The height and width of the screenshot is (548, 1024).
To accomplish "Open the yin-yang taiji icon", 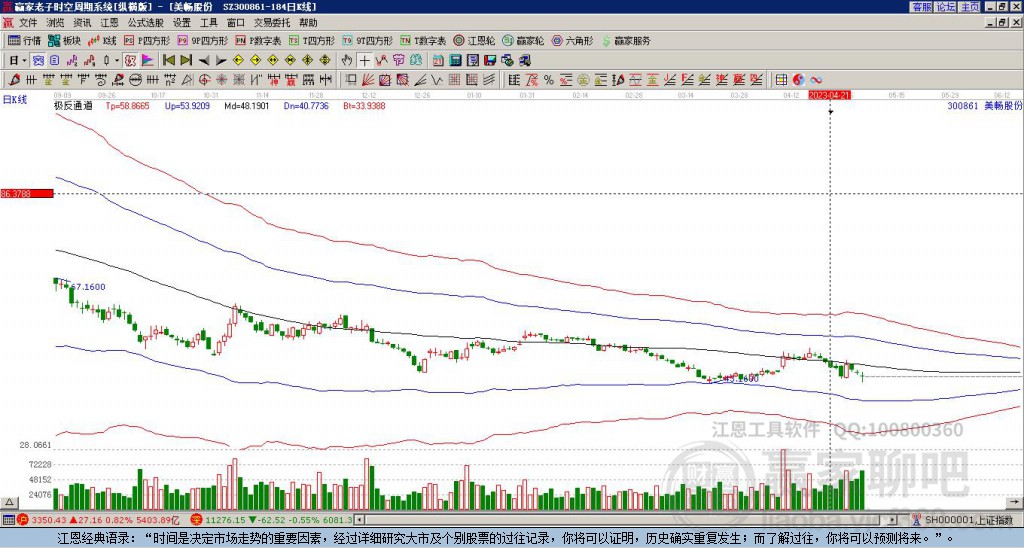I will [x=799, y=80].
